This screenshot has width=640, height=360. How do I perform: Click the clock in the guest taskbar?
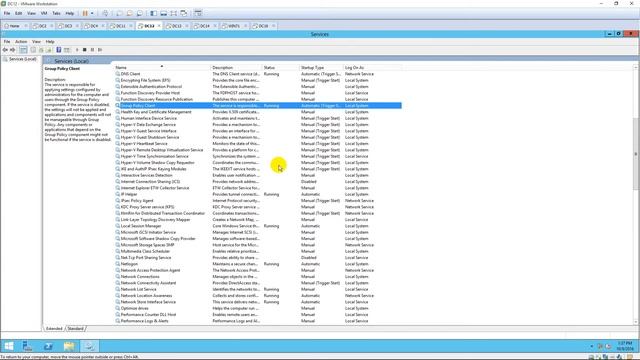624,346
